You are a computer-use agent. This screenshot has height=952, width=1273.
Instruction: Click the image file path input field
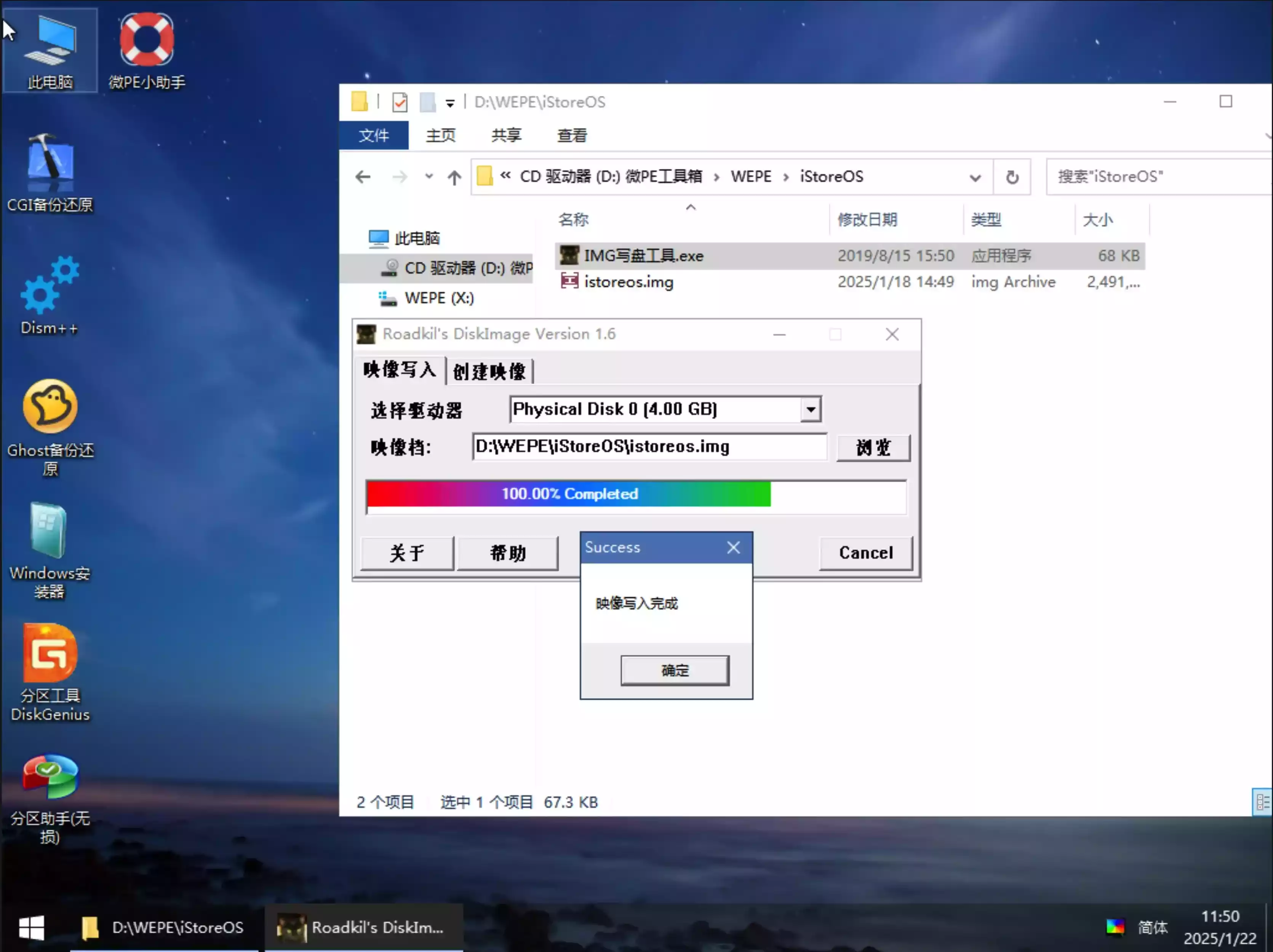tap(649, 447)
